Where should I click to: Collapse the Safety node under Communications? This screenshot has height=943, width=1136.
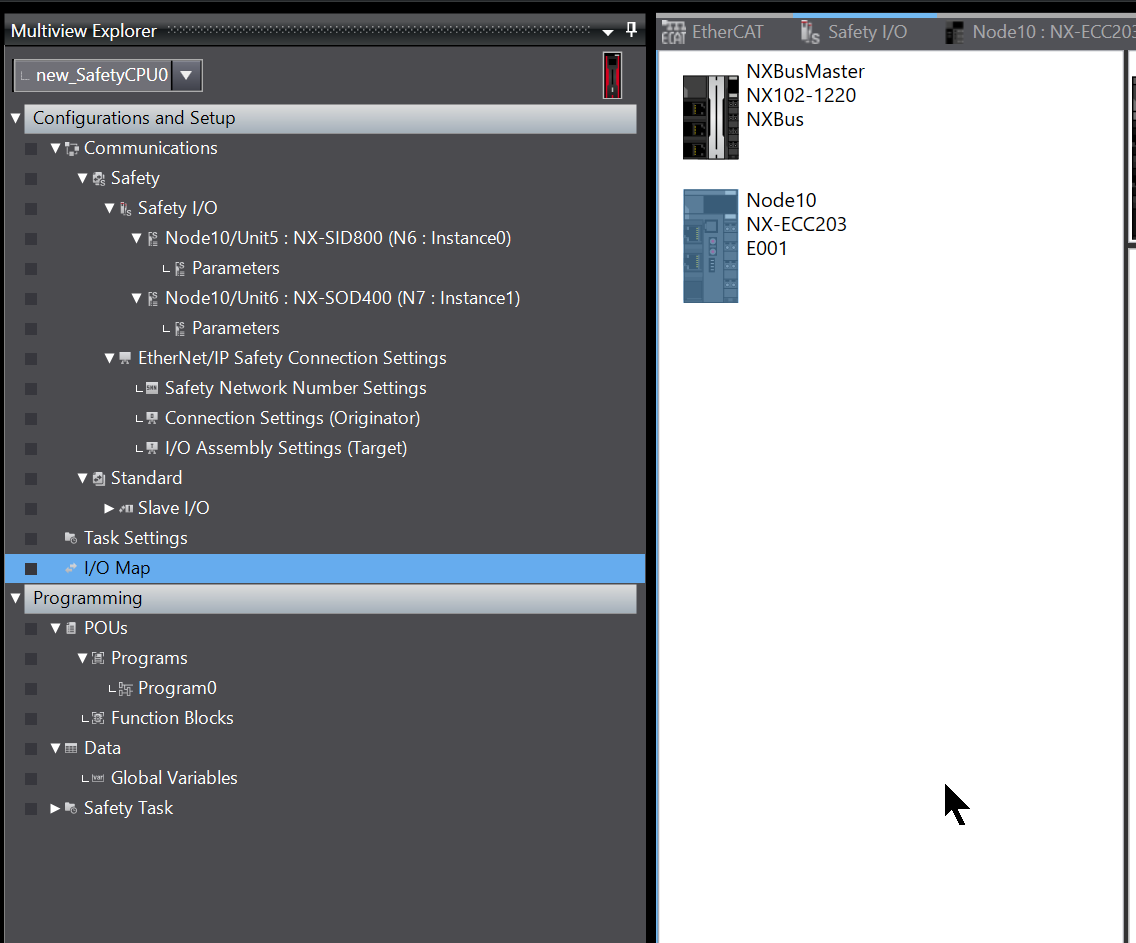tap(82, 178)
